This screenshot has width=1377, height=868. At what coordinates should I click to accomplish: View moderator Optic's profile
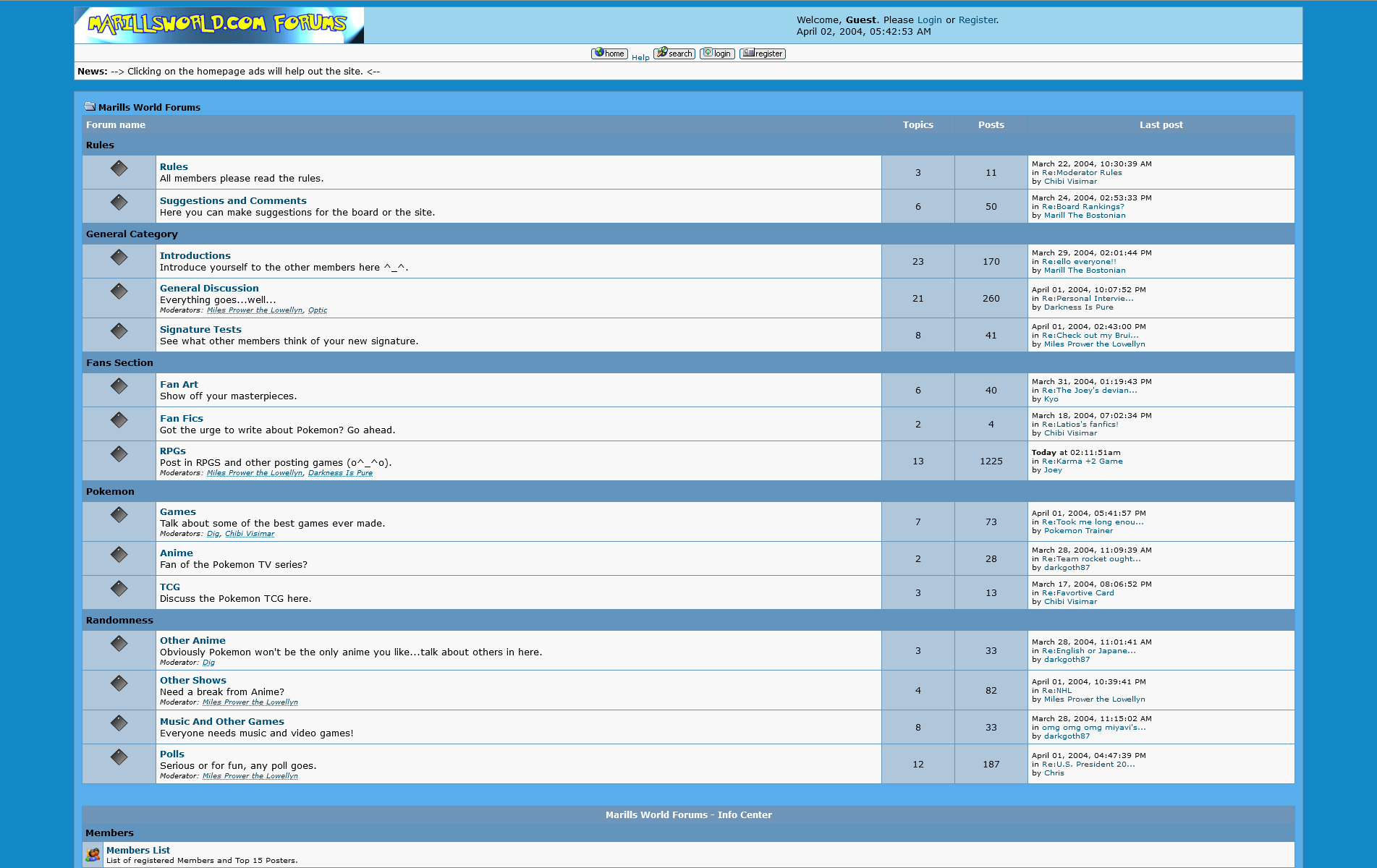[318, 310]
